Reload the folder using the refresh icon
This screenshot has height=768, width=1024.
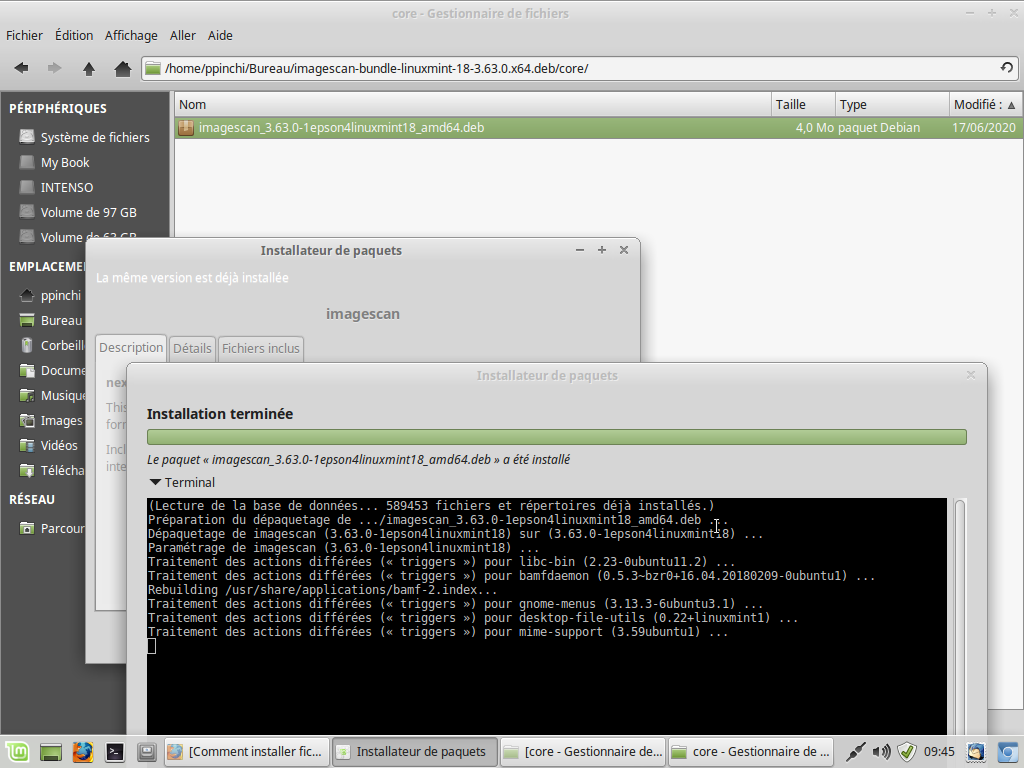point(1007,68)
